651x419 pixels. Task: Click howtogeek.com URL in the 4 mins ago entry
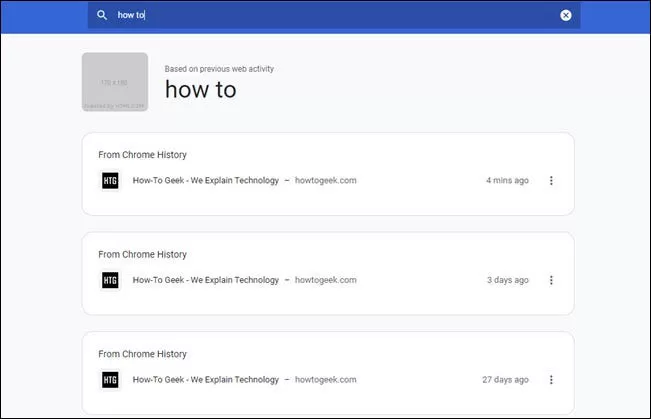[x=326, y=181]
